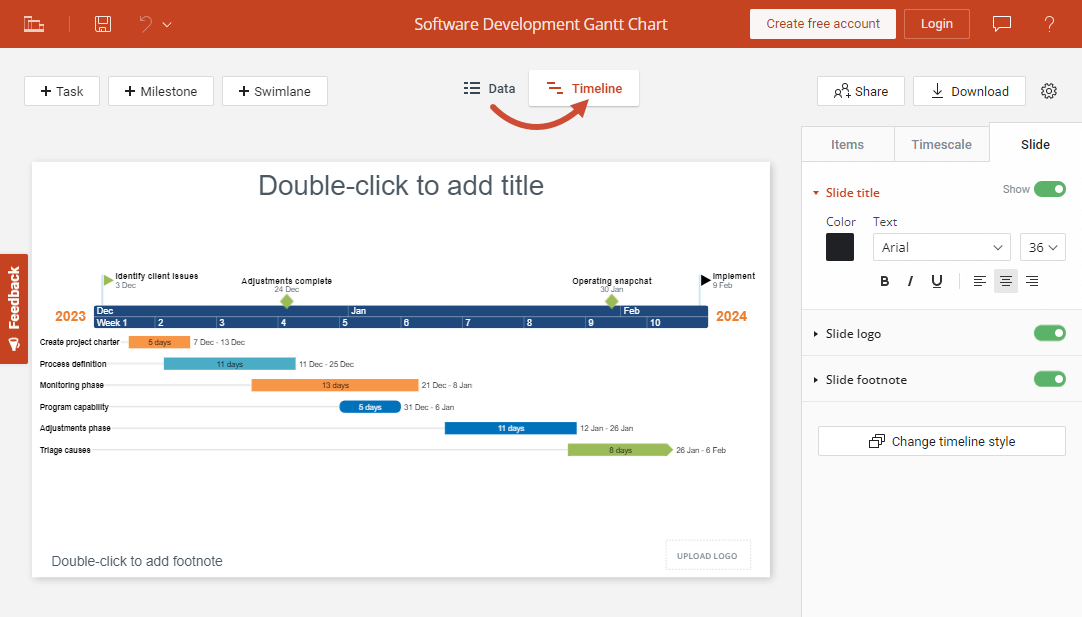This screenshot has width=1082, height=617.
Task: Click the Create free account button
Action: point(822,23)
